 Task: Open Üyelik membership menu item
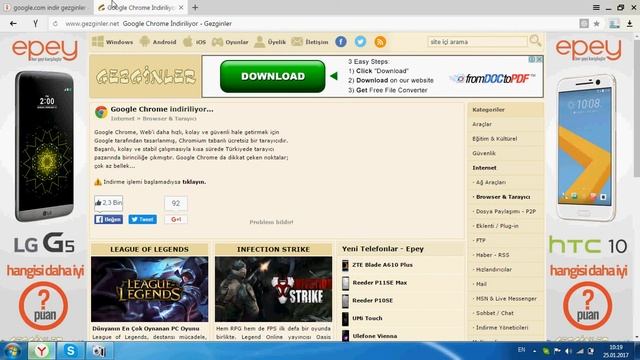270,42
